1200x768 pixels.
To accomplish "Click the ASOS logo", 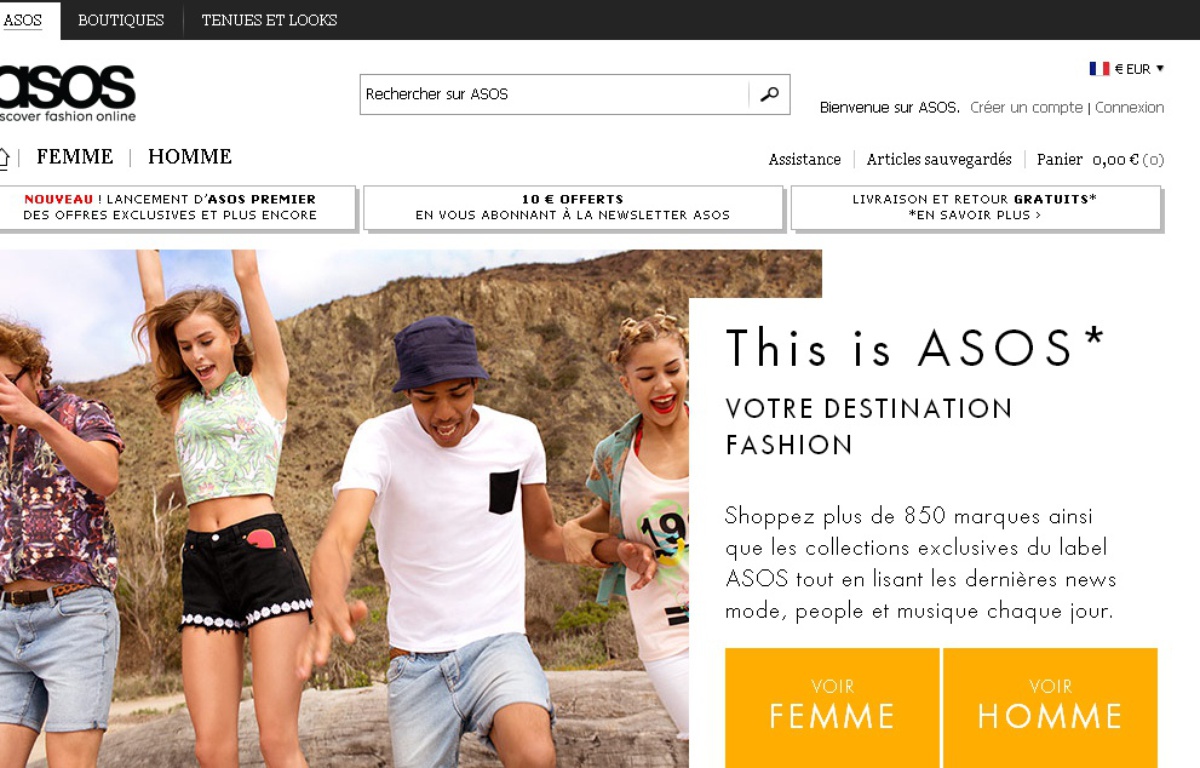I will pos(67,89).
